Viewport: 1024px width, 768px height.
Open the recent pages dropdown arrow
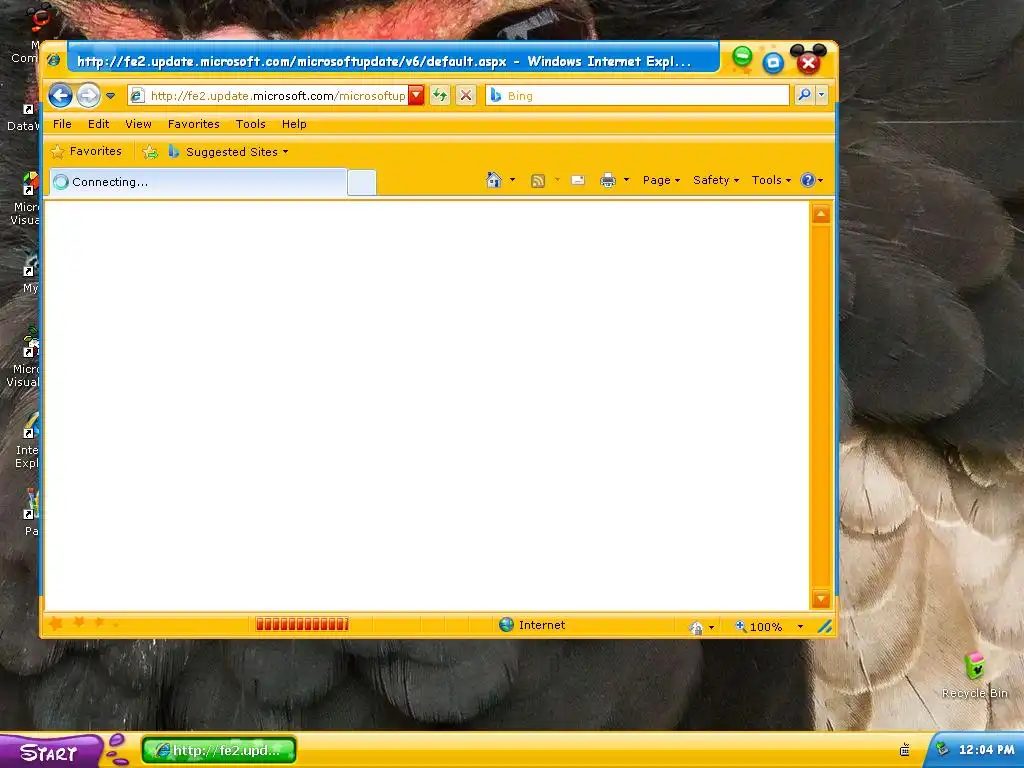pos(110,96)
